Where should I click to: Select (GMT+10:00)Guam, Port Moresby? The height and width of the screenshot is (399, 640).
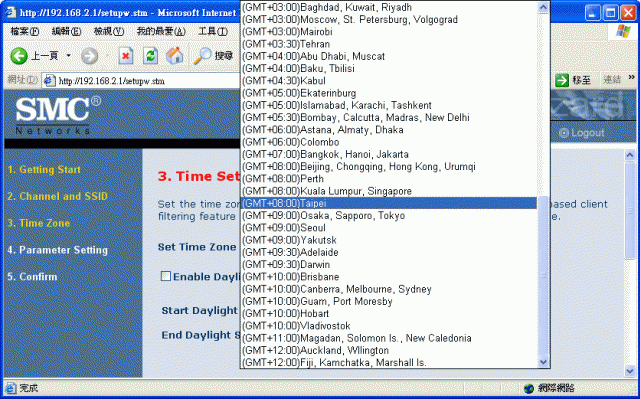pos(389,301)
